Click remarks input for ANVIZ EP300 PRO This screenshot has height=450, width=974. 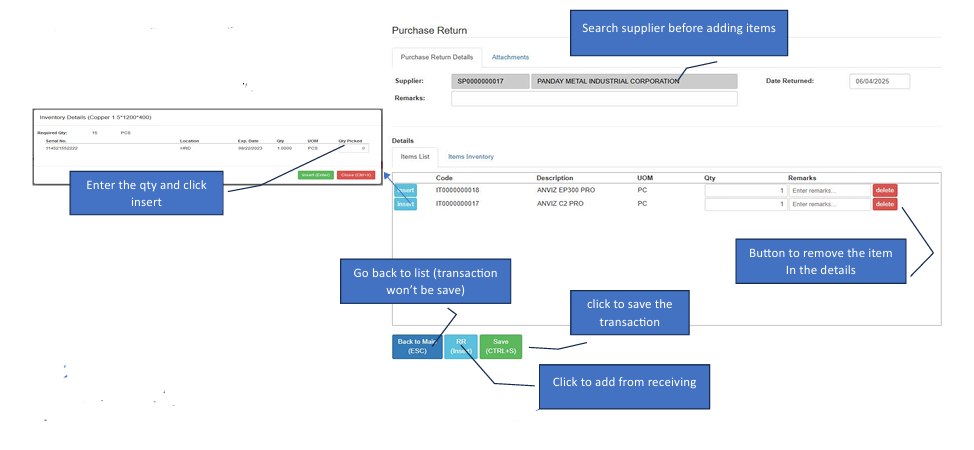tap(828, 190)
